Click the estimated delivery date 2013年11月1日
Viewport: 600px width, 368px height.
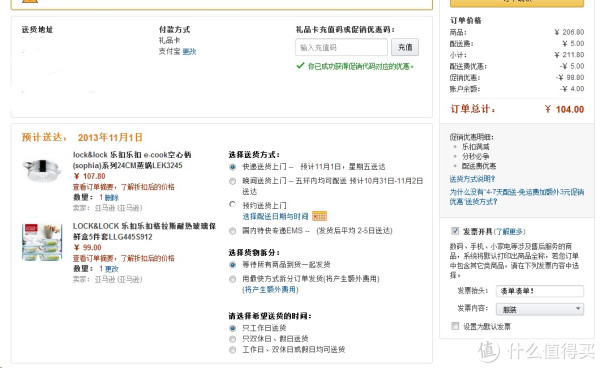coord(110,137)
